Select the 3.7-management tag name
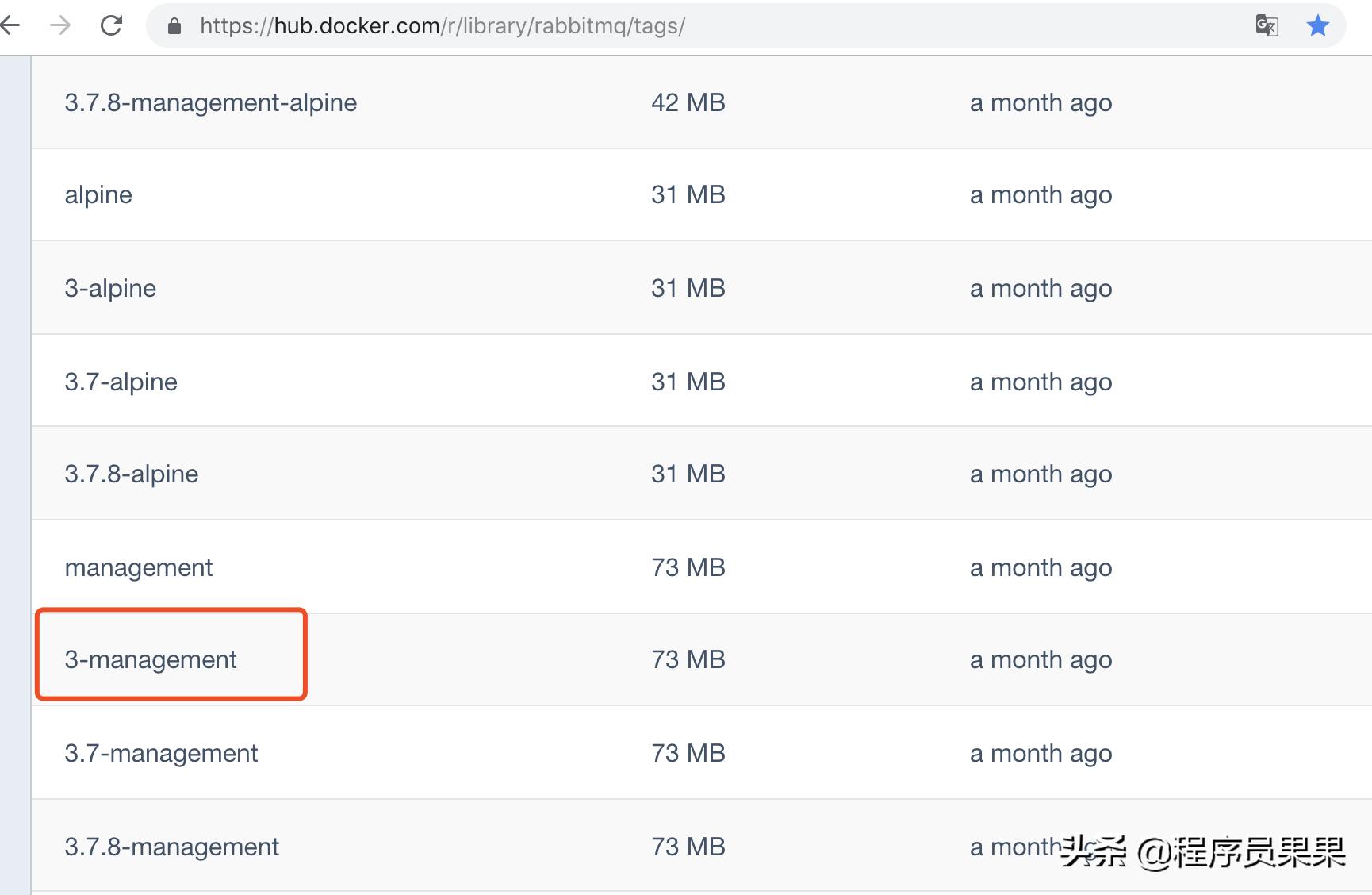1372x895 pixels. 161,754
